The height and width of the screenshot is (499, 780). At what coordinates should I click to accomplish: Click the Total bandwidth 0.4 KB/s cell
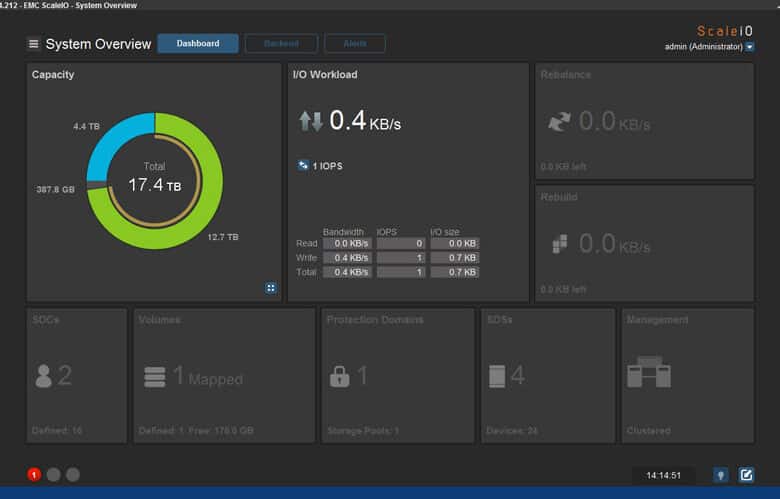click(347, 272)
